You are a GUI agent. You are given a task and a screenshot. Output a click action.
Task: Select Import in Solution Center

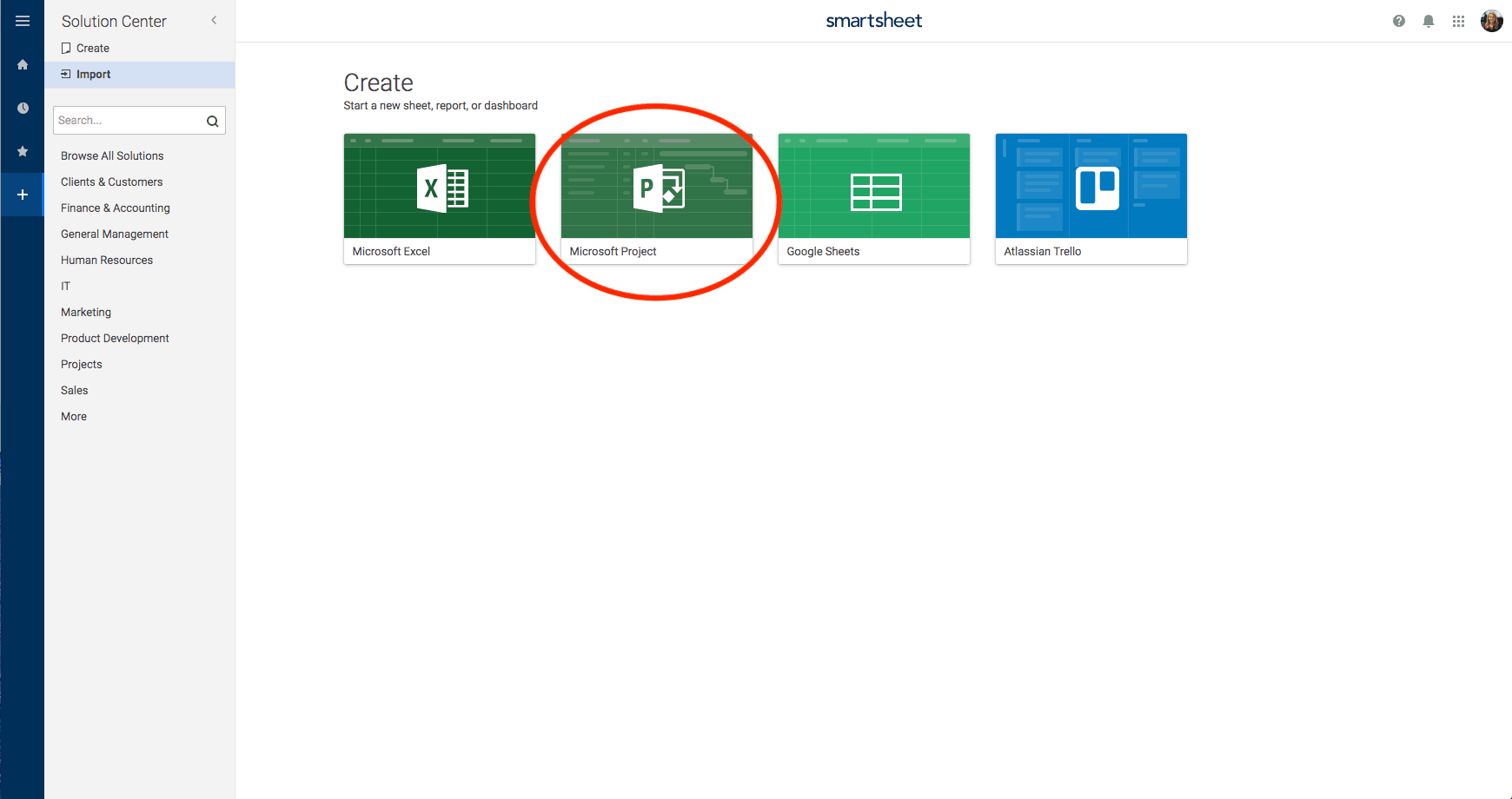(x=140, y=75)
